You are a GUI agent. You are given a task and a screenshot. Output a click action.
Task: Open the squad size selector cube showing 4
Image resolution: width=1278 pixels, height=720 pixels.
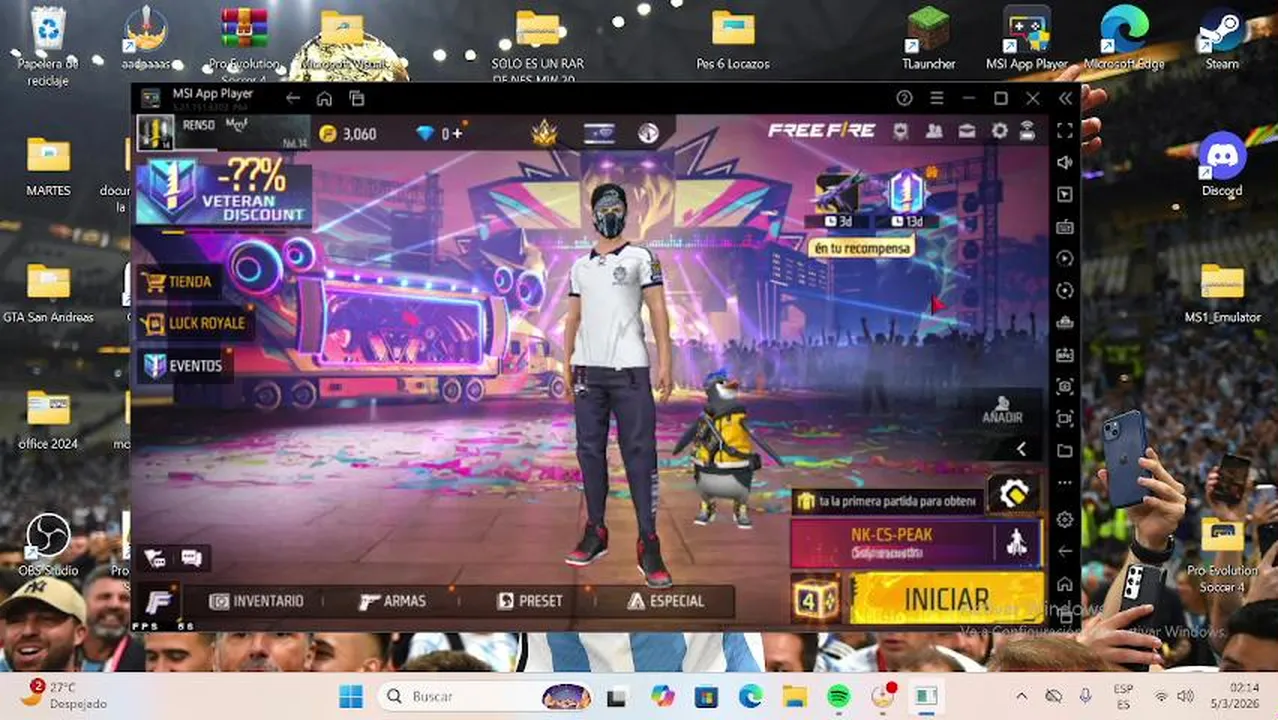coord(815,599)
